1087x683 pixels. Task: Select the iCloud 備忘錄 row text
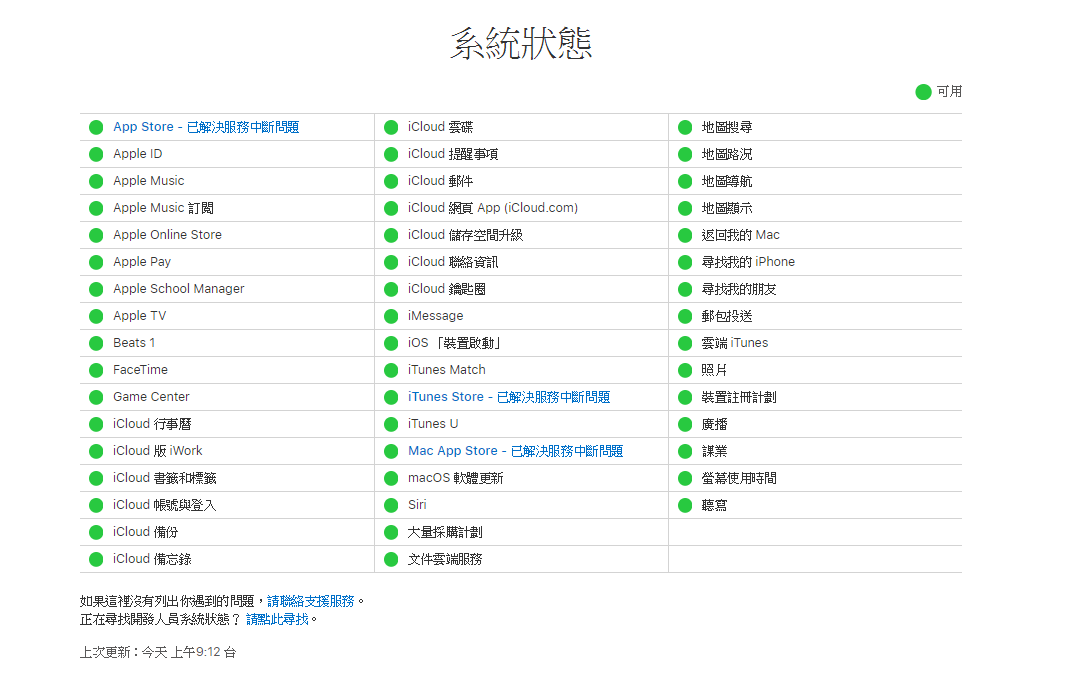(x=152, y=559)
